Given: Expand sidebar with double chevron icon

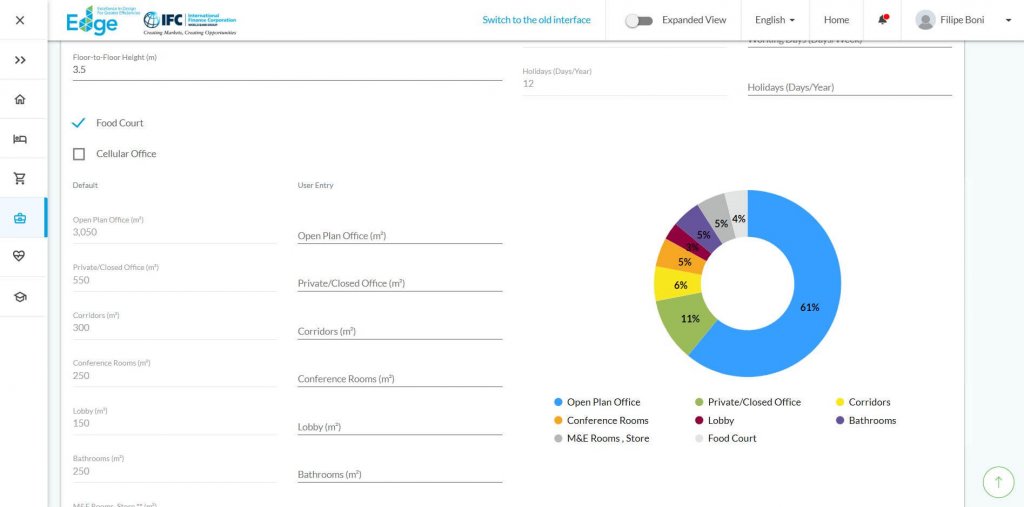Looking at the screenshot, I should [x=20, y=60].
